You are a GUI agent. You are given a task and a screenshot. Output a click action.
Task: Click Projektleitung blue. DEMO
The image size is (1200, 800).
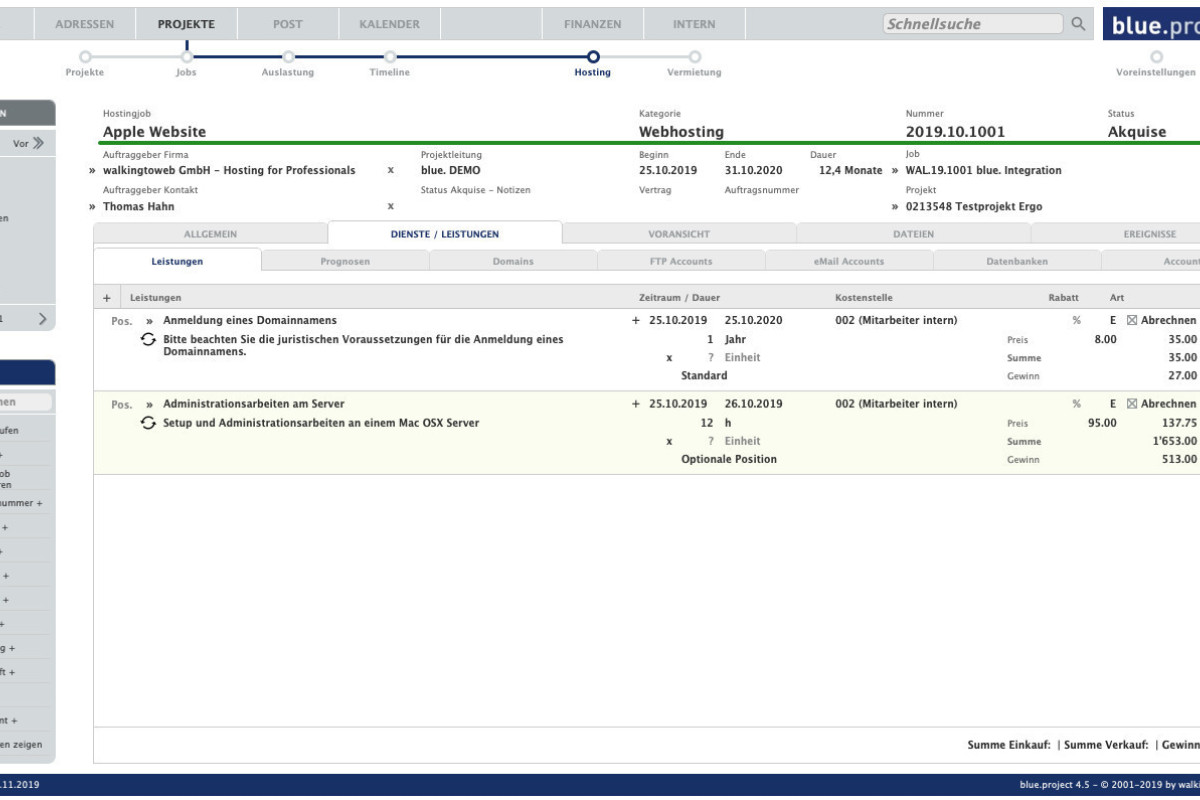(450, 171)
